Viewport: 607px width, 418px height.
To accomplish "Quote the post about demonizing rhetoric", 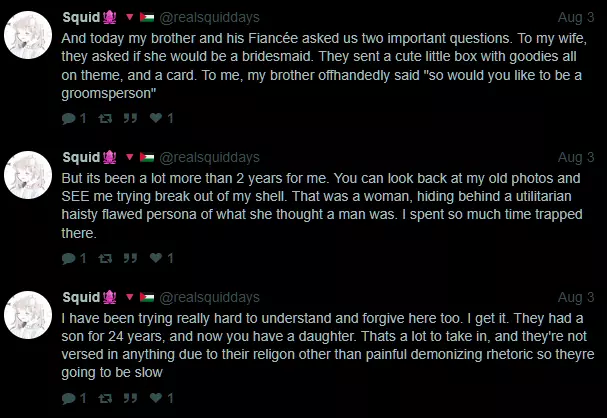I will coord(129,398).
